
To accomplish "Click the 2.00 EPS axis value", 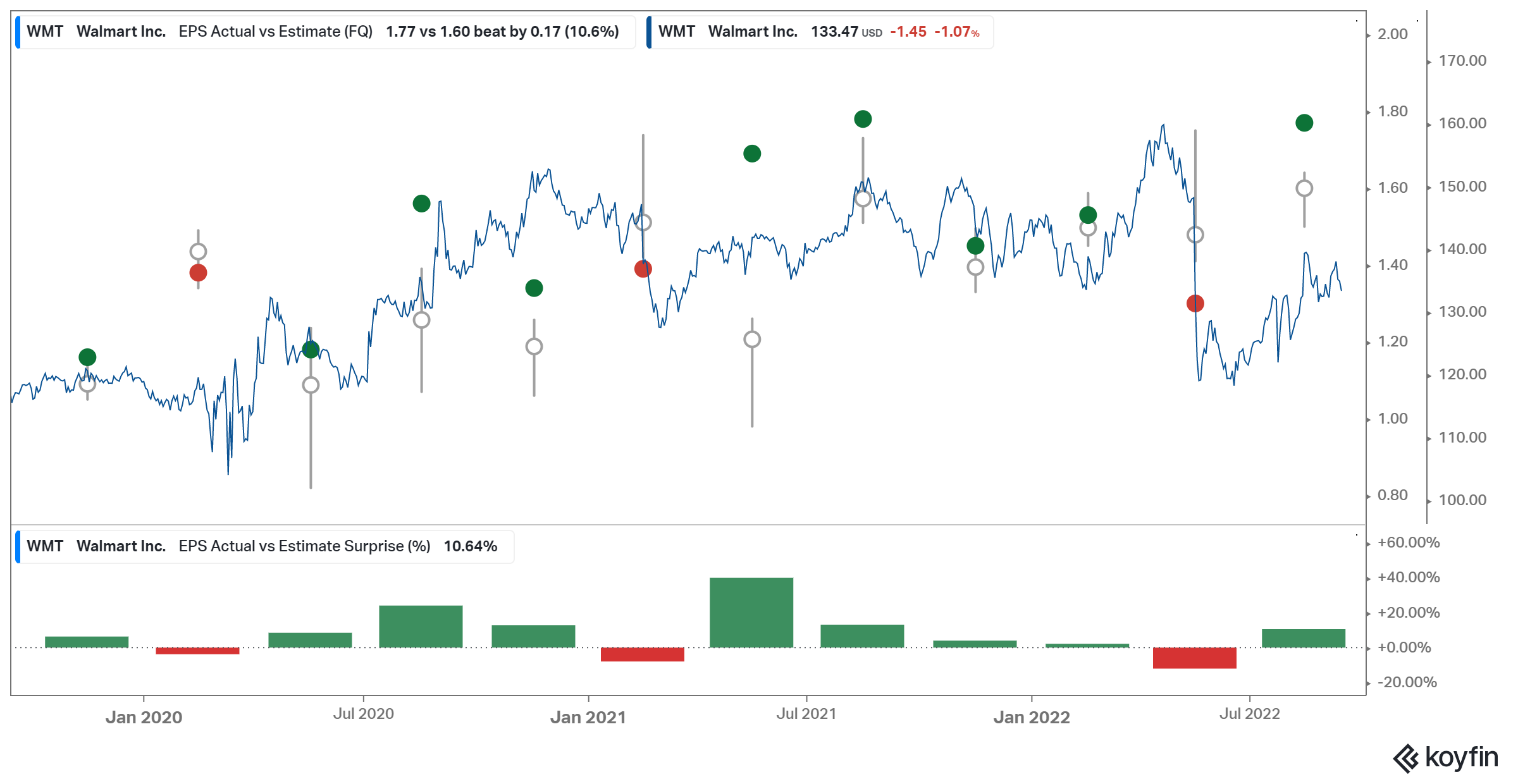I will 1393,34.
